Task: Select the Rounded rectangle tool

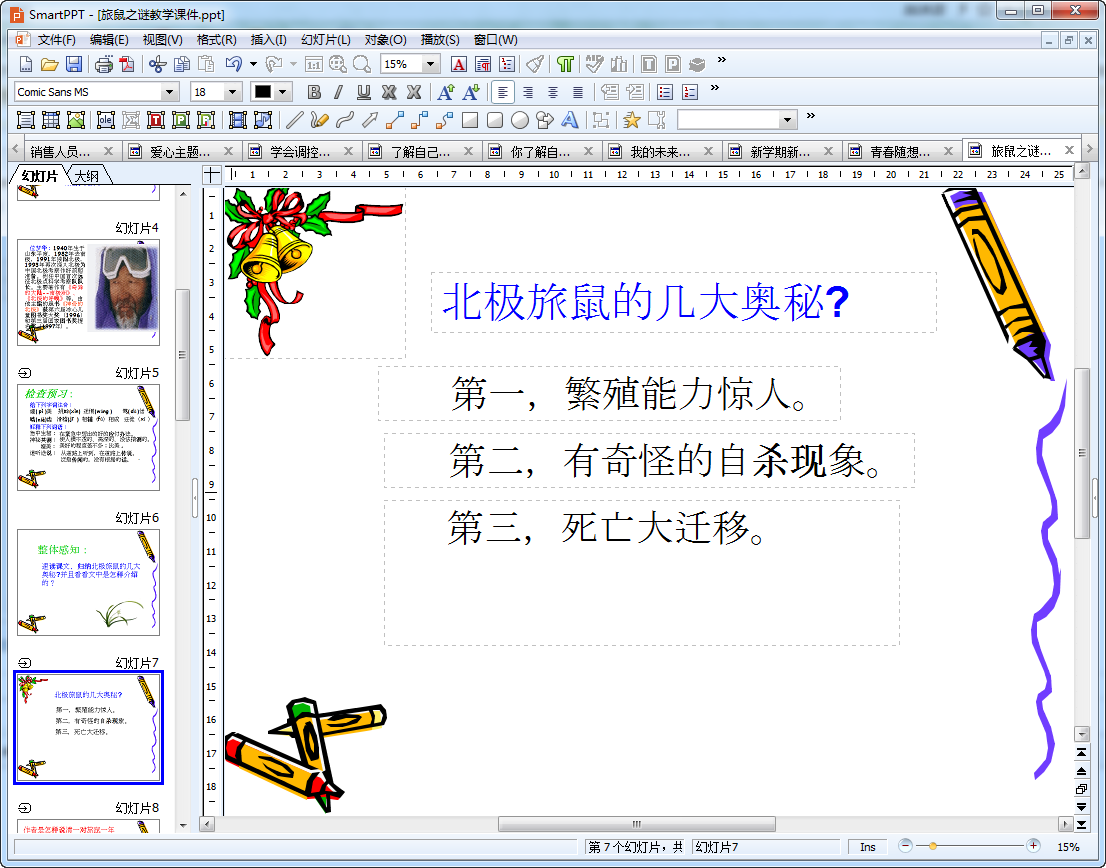Action: [495, 120]
